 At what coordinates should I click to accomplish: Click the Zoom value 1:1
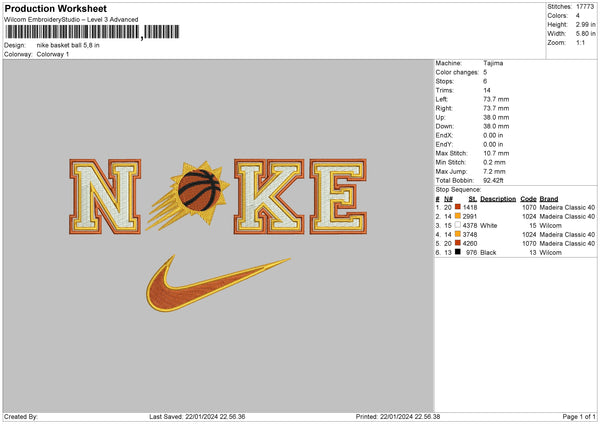click(580, 42)
